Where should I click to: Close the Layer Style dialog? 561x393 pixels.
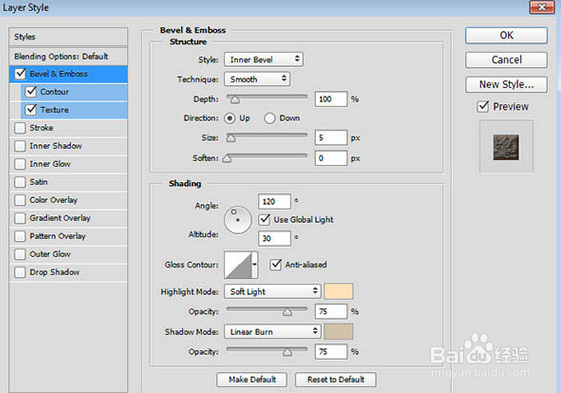tap(542, 7)
